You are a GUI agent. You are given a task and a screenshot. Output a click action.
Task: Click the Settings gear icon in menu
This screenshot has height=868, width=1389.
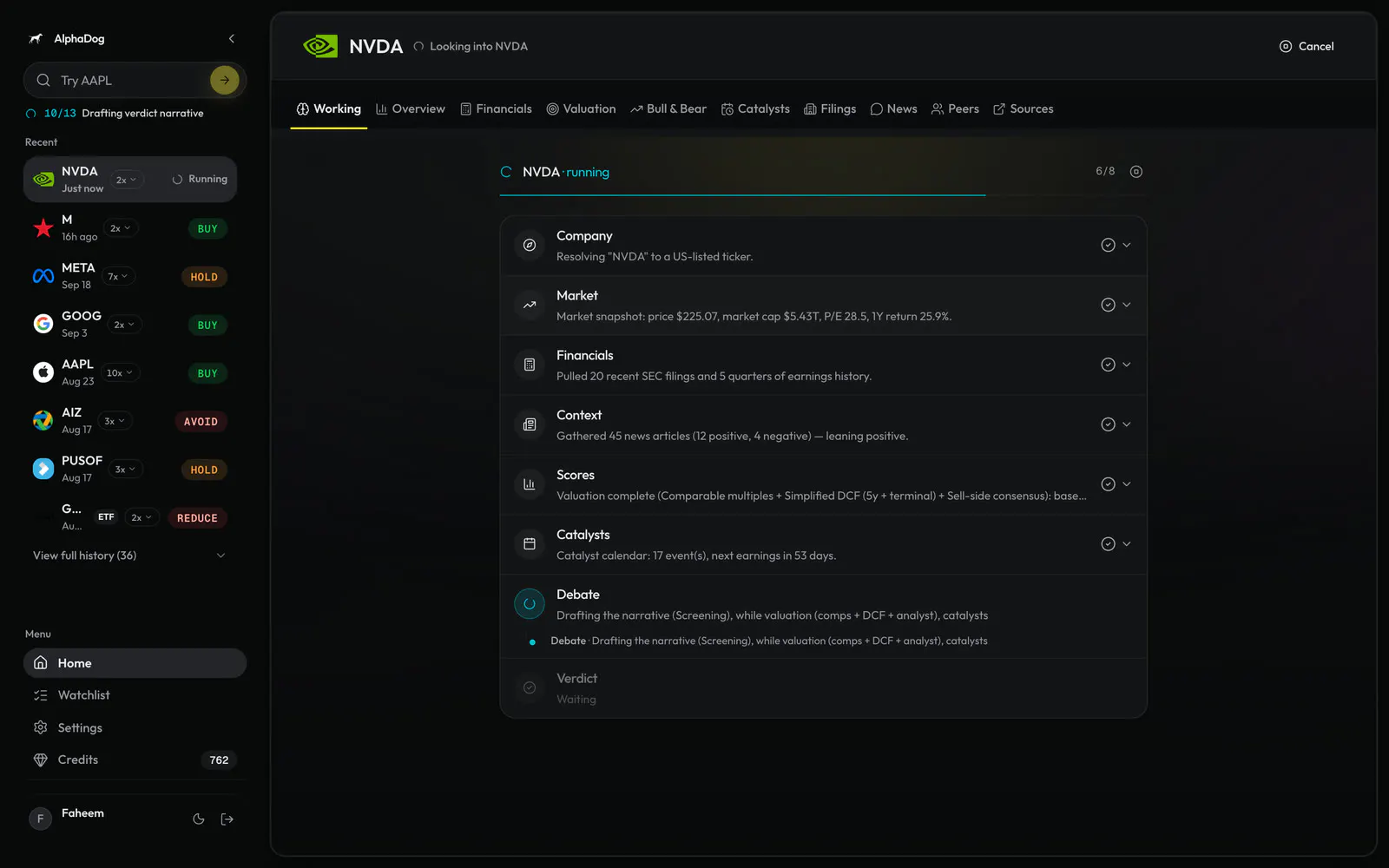[40, 727]
